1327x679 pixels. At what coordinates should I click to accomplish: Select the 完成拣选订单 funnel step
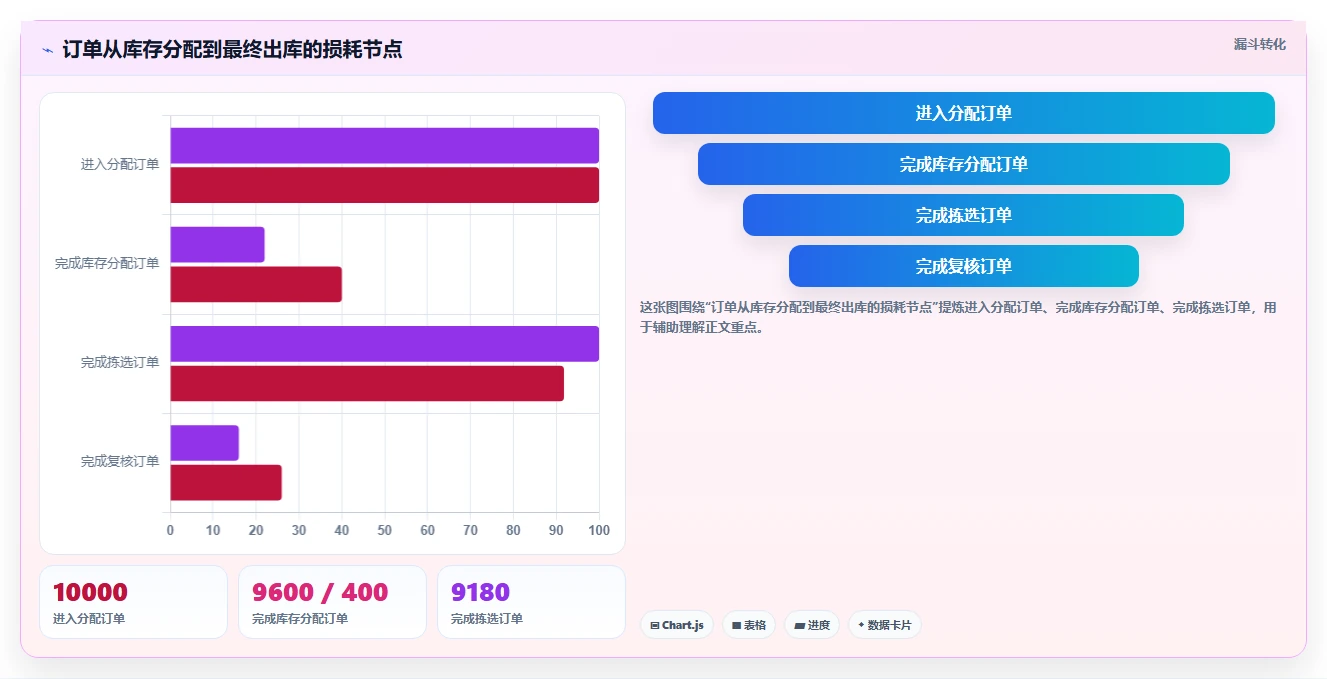(x=964, y=215)
